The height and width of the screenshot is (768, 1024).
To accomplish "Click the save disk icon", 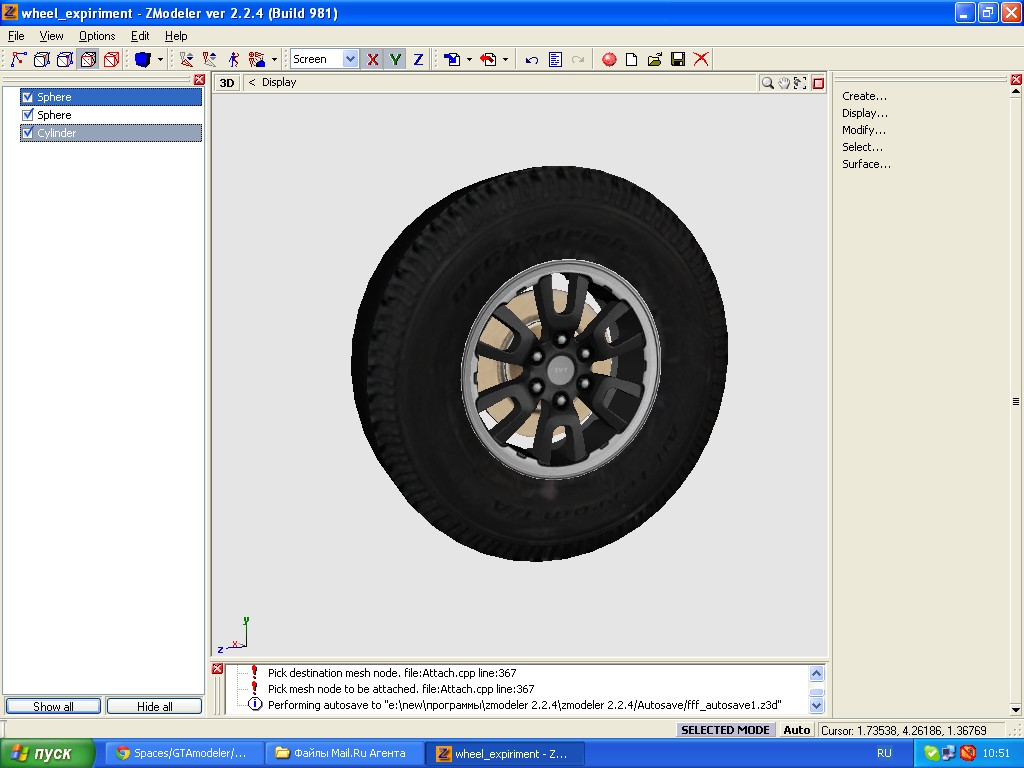I will point(678,59).
